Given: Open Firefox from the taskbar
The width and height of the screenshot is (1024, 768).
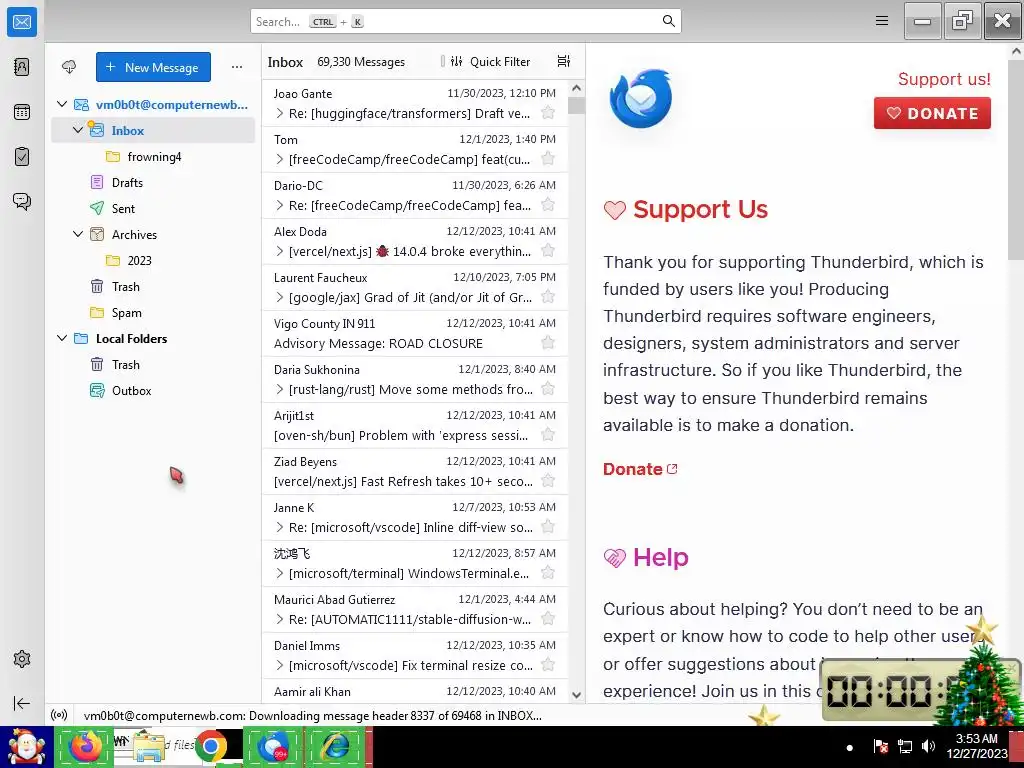Looking at the screenshot, I should click(x=86, y=746).
